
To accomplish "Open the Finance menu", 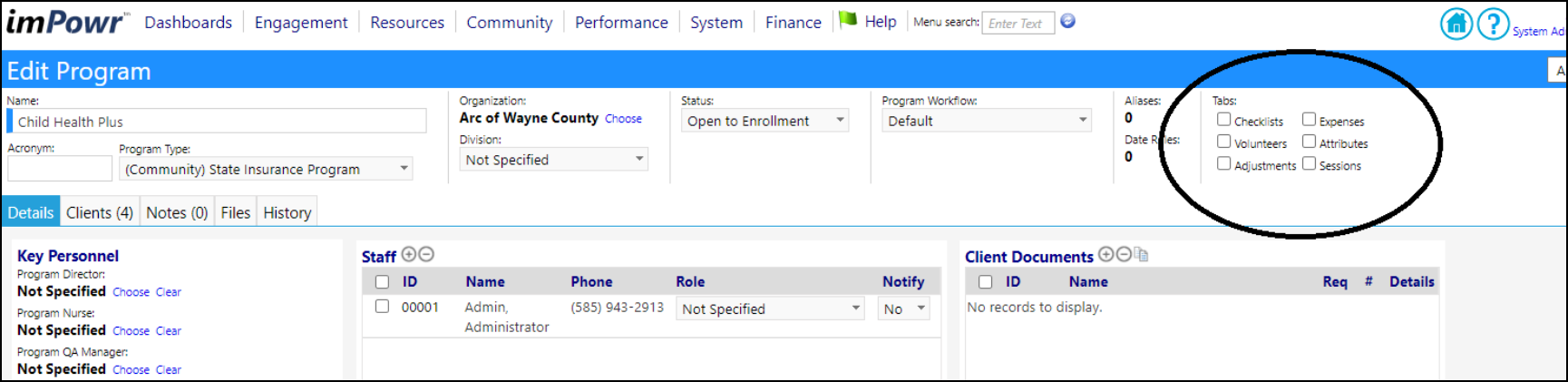I will (x=794, y=22).
